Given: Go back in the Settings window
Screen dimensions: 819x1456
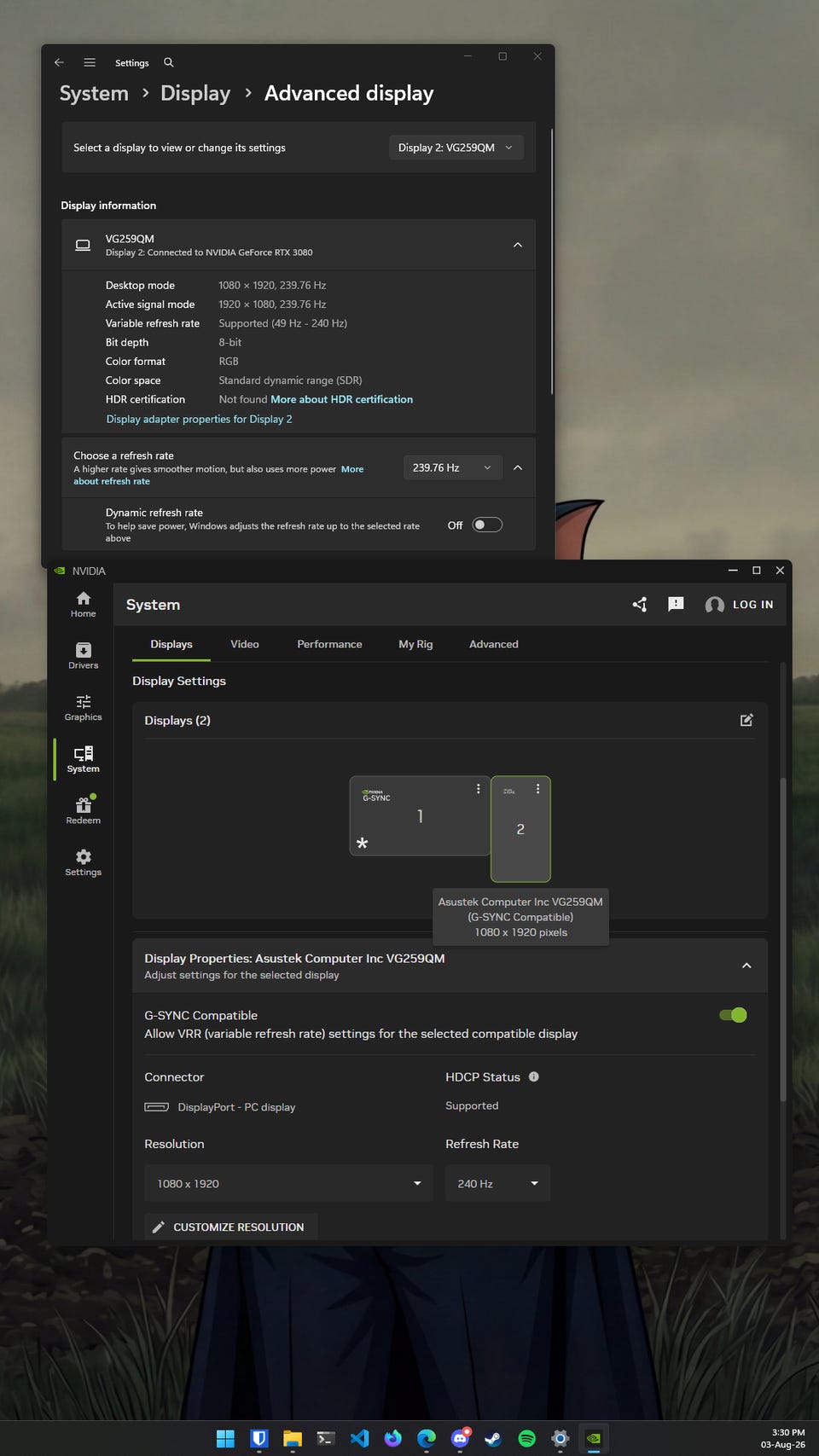Looking at the screenshot, I should (x=59, y=62).
